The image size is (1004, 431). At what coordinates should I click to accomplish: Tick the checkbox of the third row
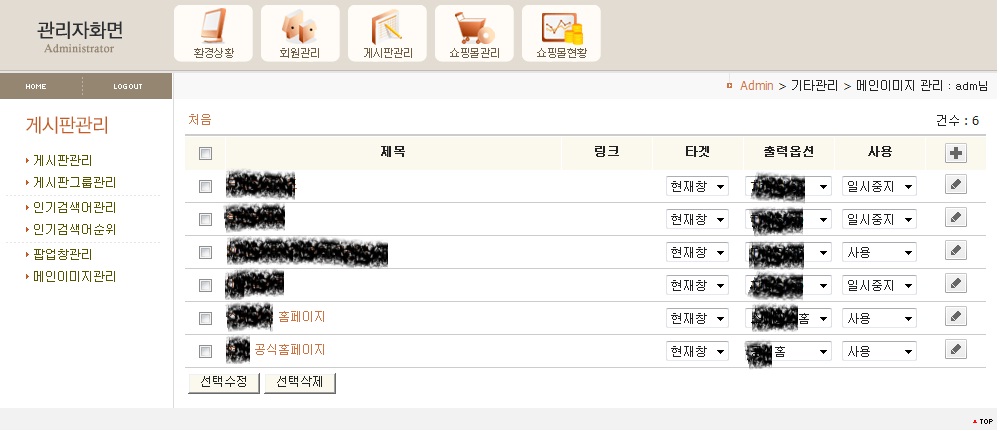click(x=206, y=252)
